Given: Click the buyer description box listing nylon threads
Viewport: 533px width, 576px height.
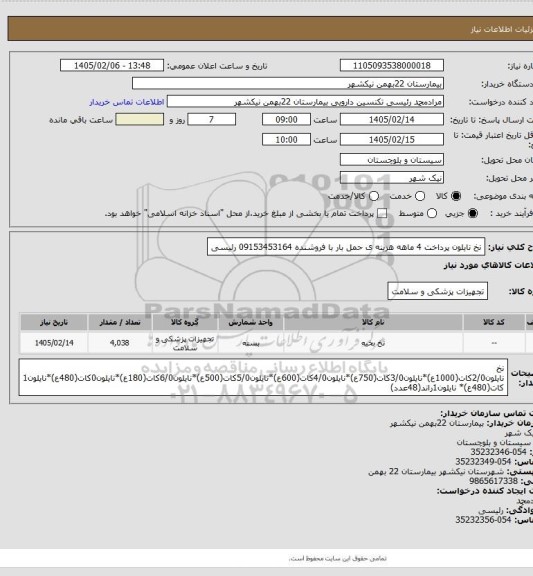Looking at the screenshot, I should coord(263,377).
